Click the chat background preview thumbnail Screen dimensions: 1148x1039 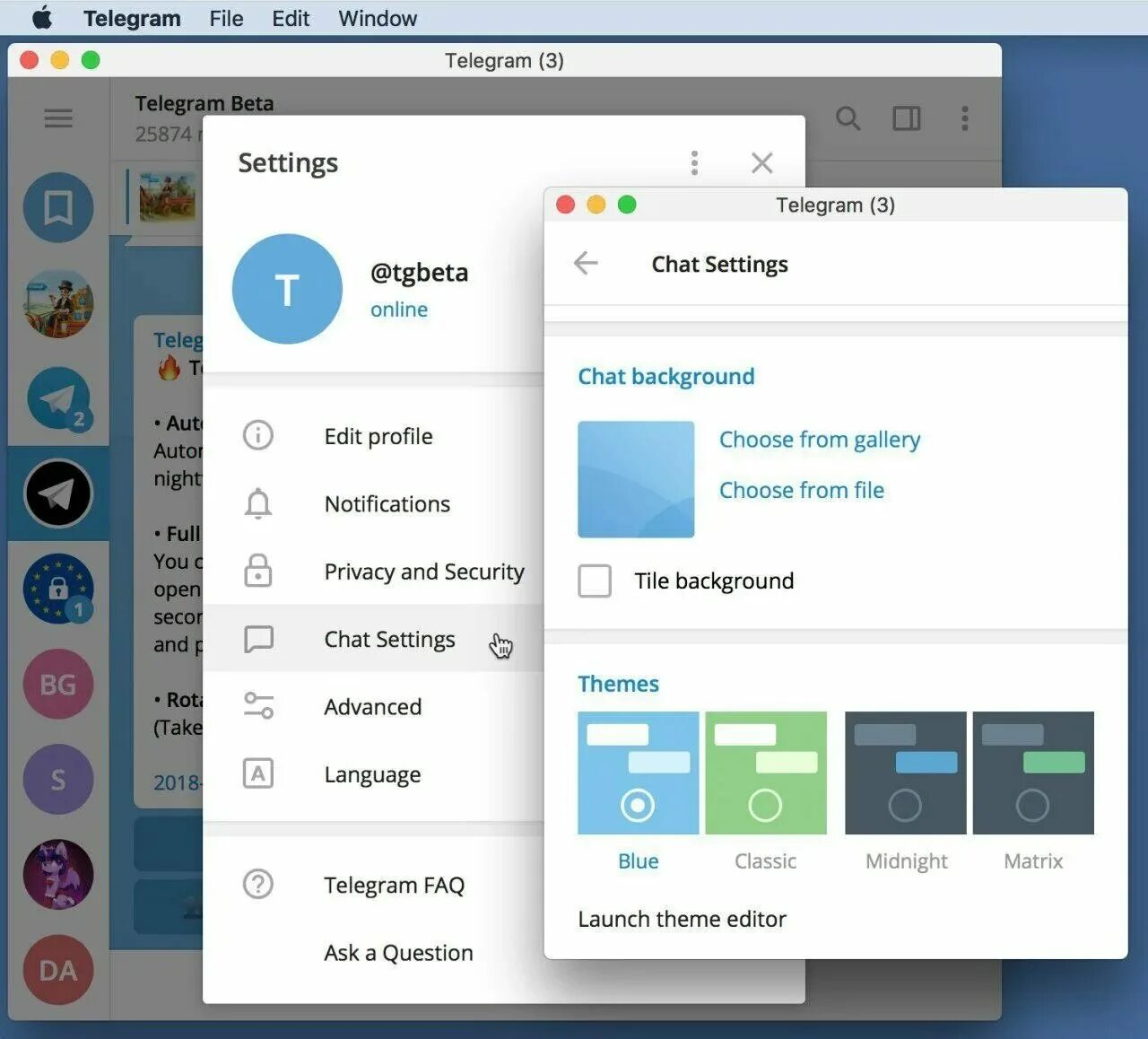click(636, 479)
